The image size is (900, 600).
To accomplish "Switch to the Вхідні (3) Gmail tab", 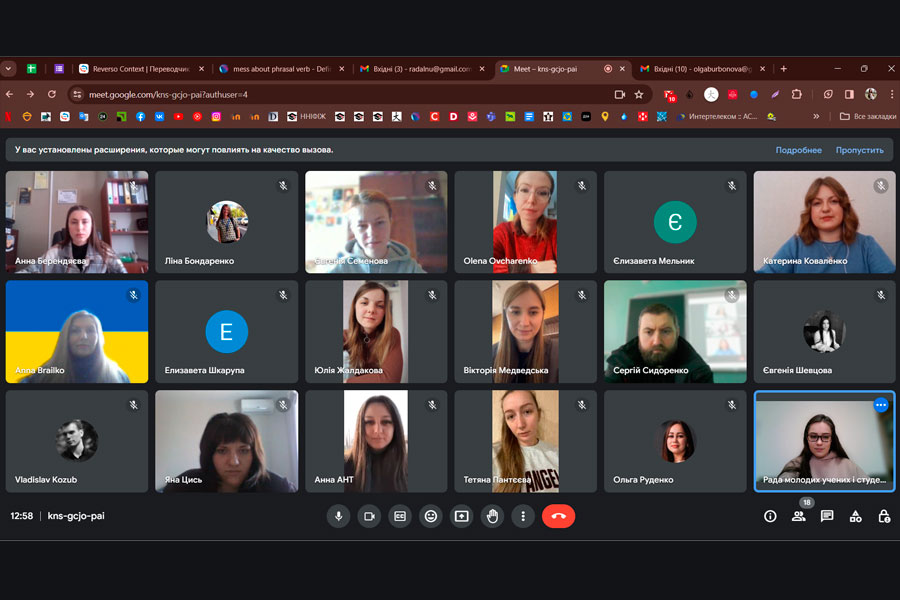I will click(422, 69).
